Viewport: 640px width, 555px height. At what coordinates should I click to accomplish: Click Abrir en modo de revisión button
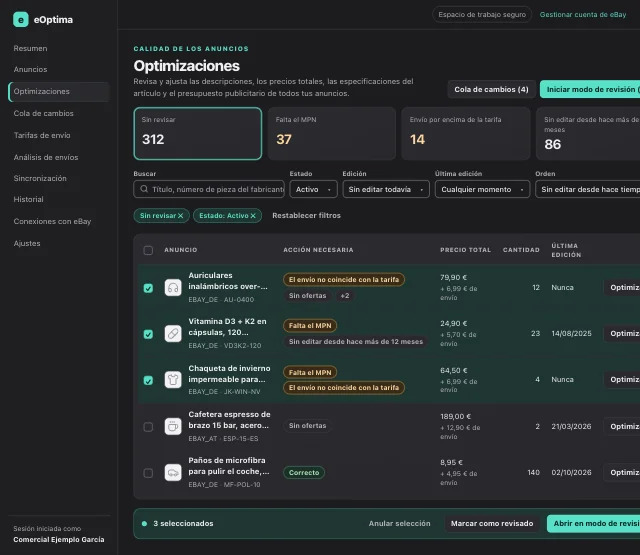pos(593,524)
